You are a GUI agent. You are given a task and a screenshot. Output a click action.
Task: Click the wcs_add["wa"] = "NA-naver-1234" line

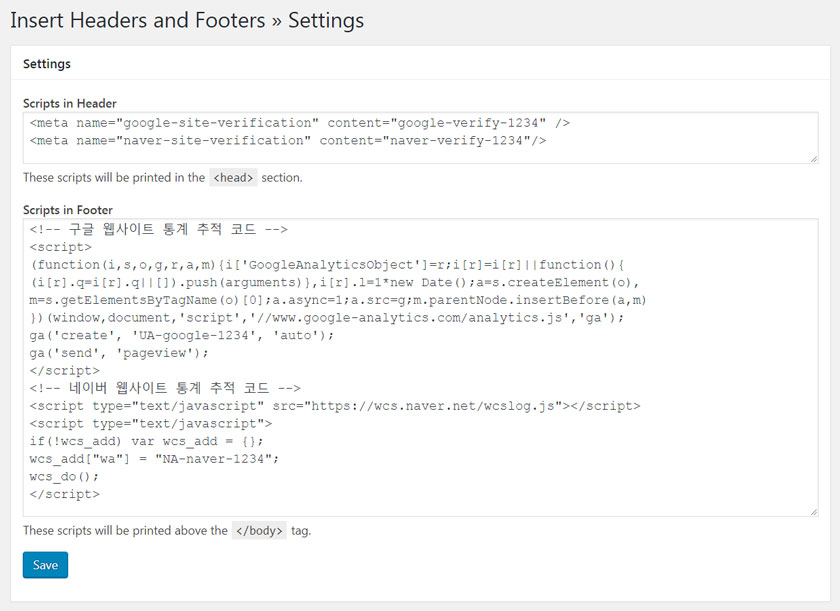(154, 459)
